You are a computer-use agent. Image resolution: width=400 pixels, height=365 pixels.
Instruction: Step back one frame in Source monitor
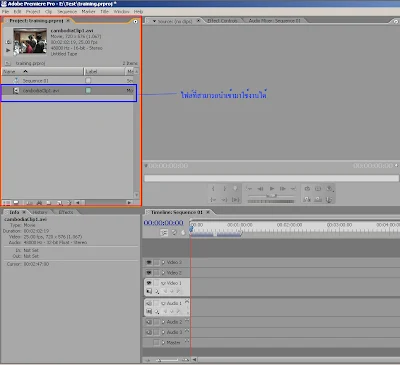click(x=260, y=189)
